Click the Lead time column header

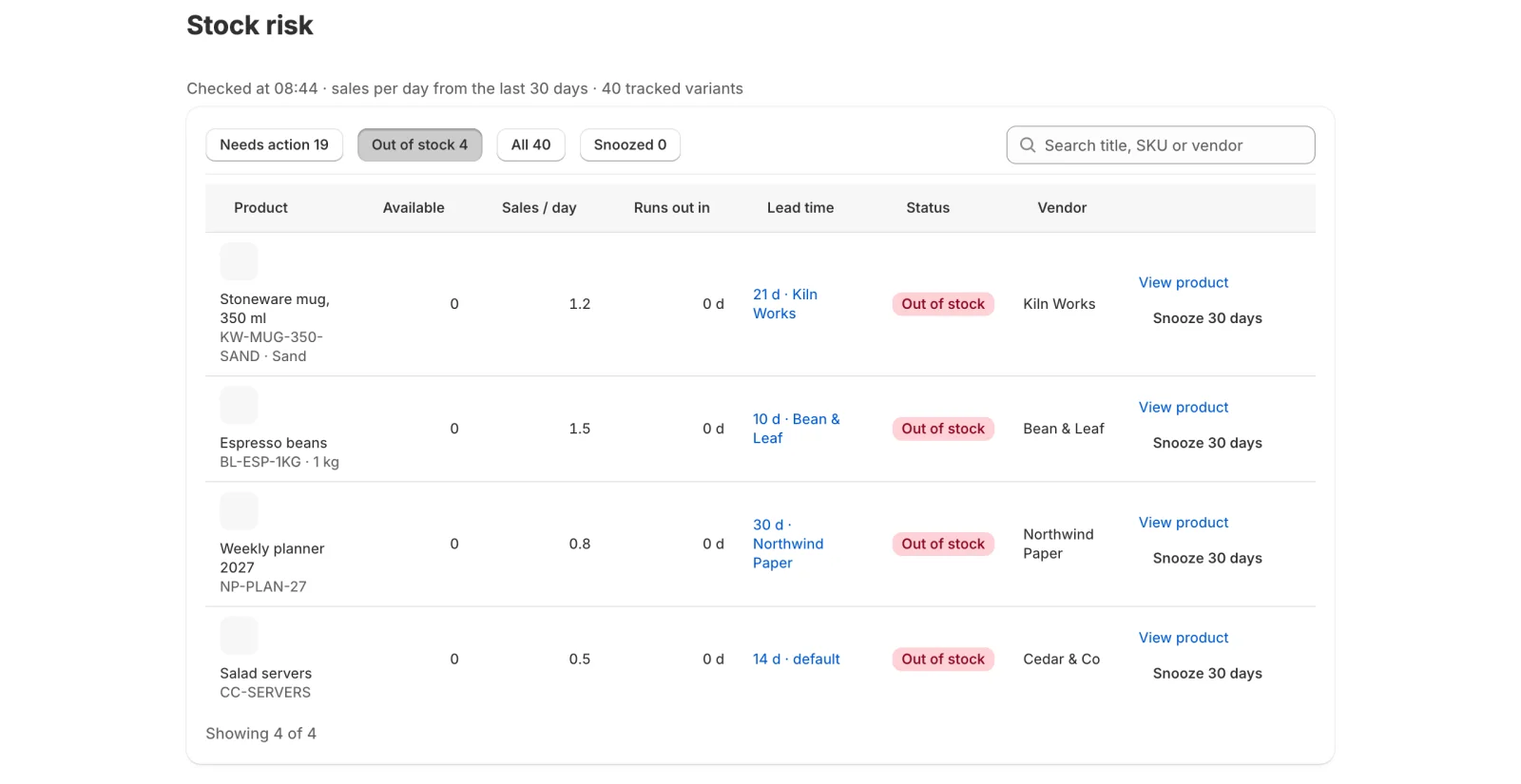point(800,207)
